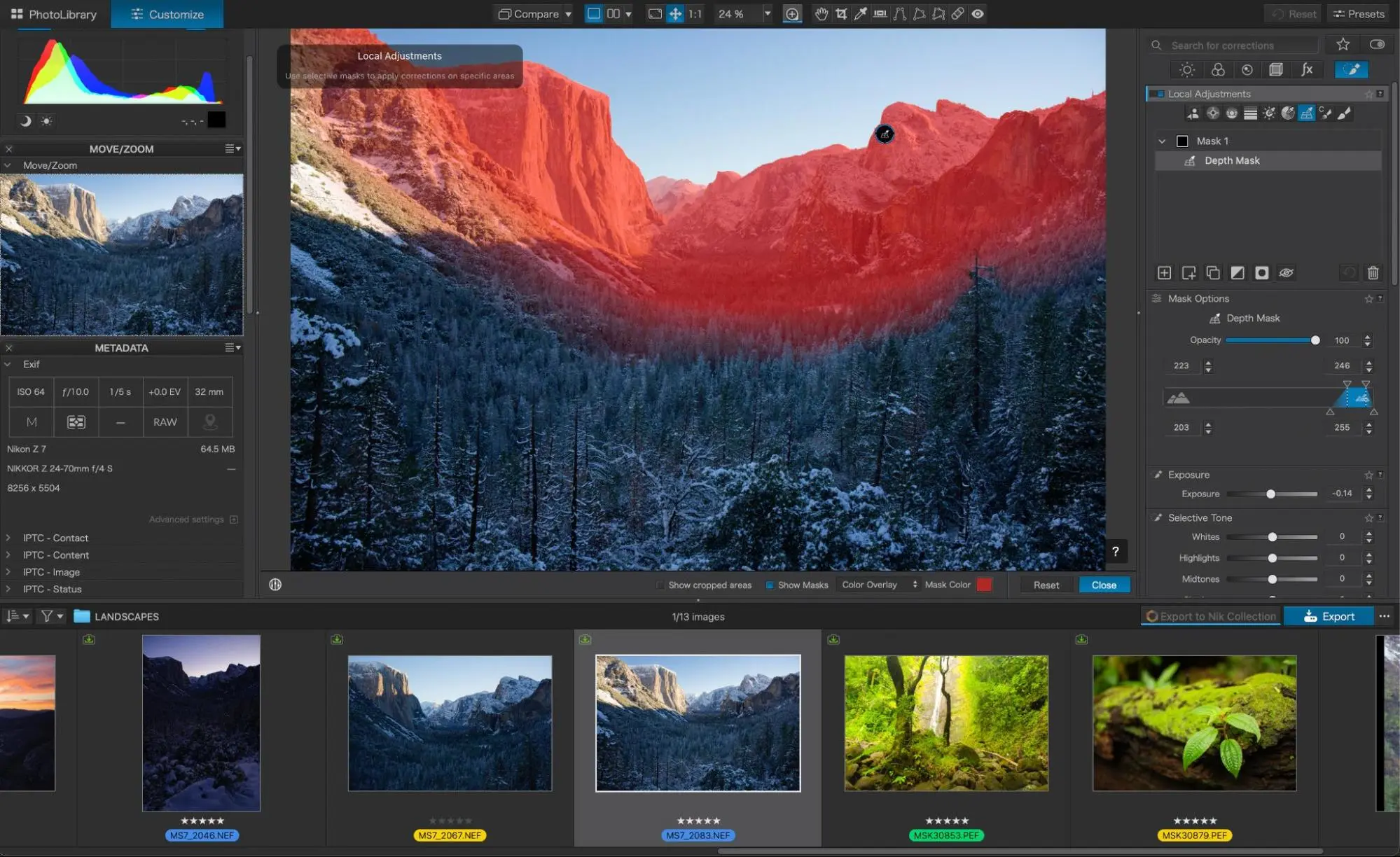Expand IPTC - Contact section
This screenshot has width=1400, height=857.
coord(8,538)
